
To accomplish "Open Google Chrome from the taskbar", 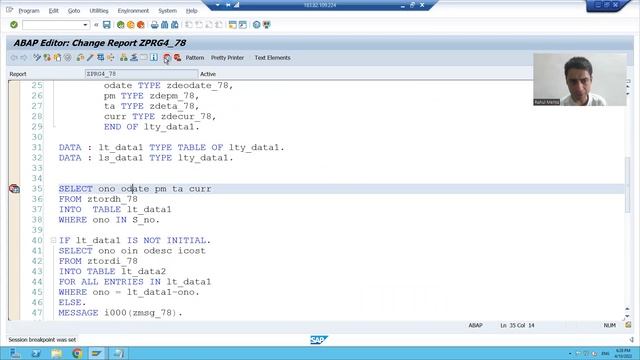I will [x=77, y=353].
